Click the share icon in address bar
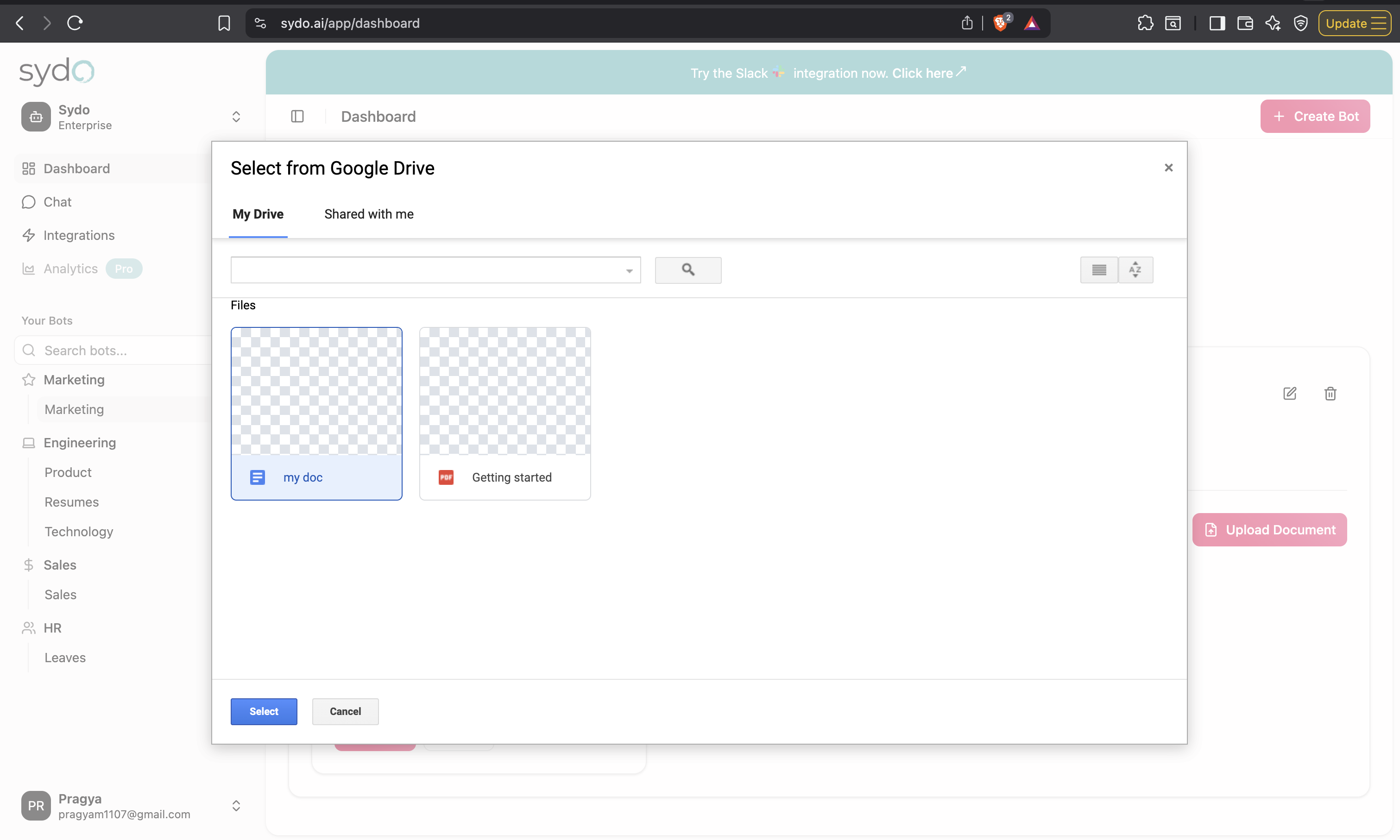 point(967,23)
